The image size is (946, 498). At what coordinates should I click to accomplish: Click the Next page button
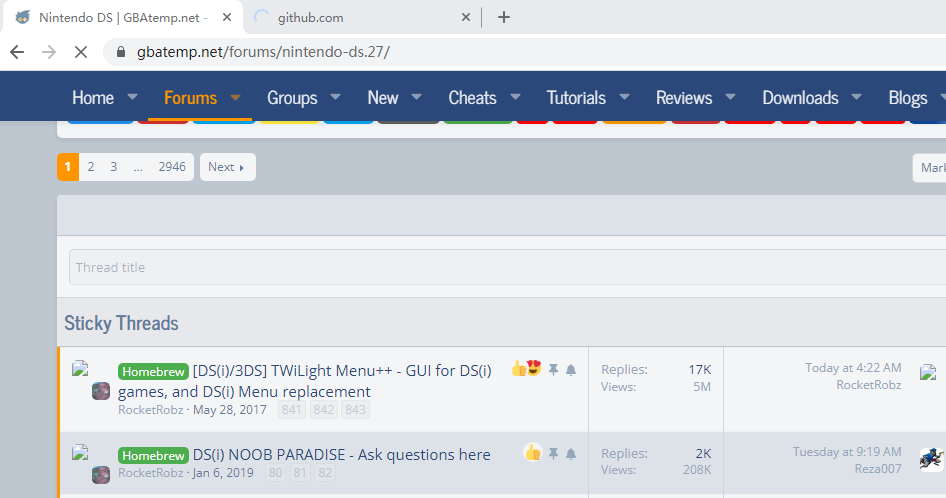pyautogui.click(x=227, y=167)
